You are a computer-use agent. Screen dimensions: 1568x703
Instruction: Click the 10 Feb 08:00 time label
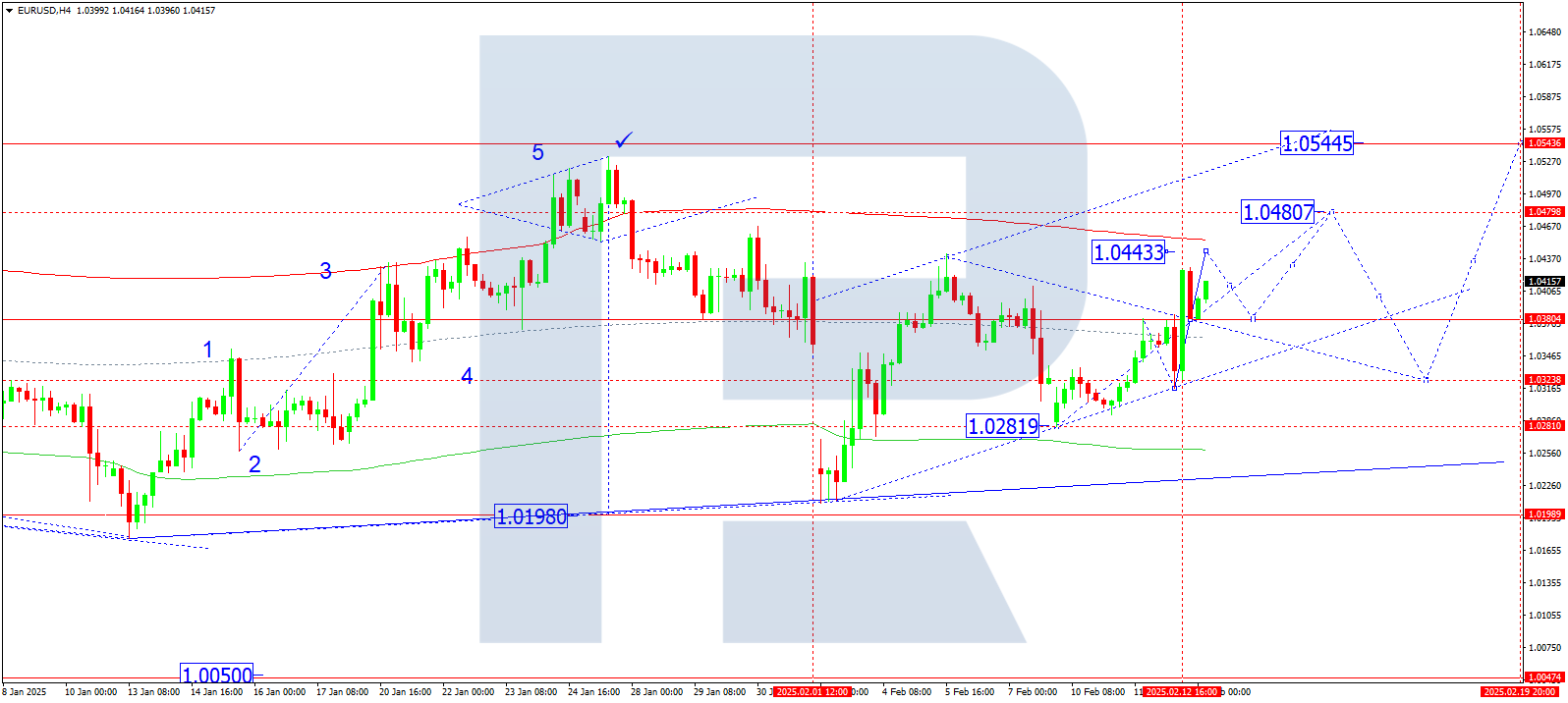coord(1097,692)
